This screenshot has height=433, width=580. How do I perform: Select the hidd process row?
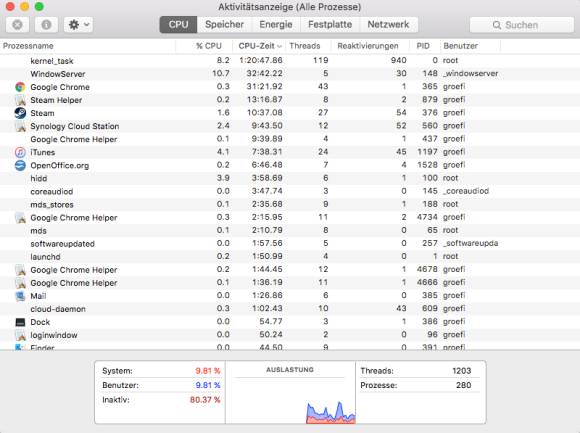(x=290, y=178)
